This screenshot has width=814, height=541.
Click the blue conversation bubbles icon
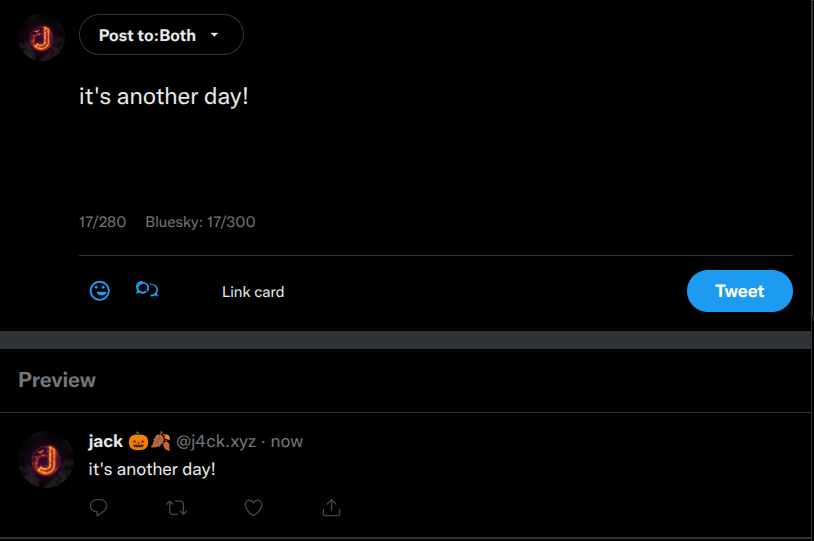(147, 291)
